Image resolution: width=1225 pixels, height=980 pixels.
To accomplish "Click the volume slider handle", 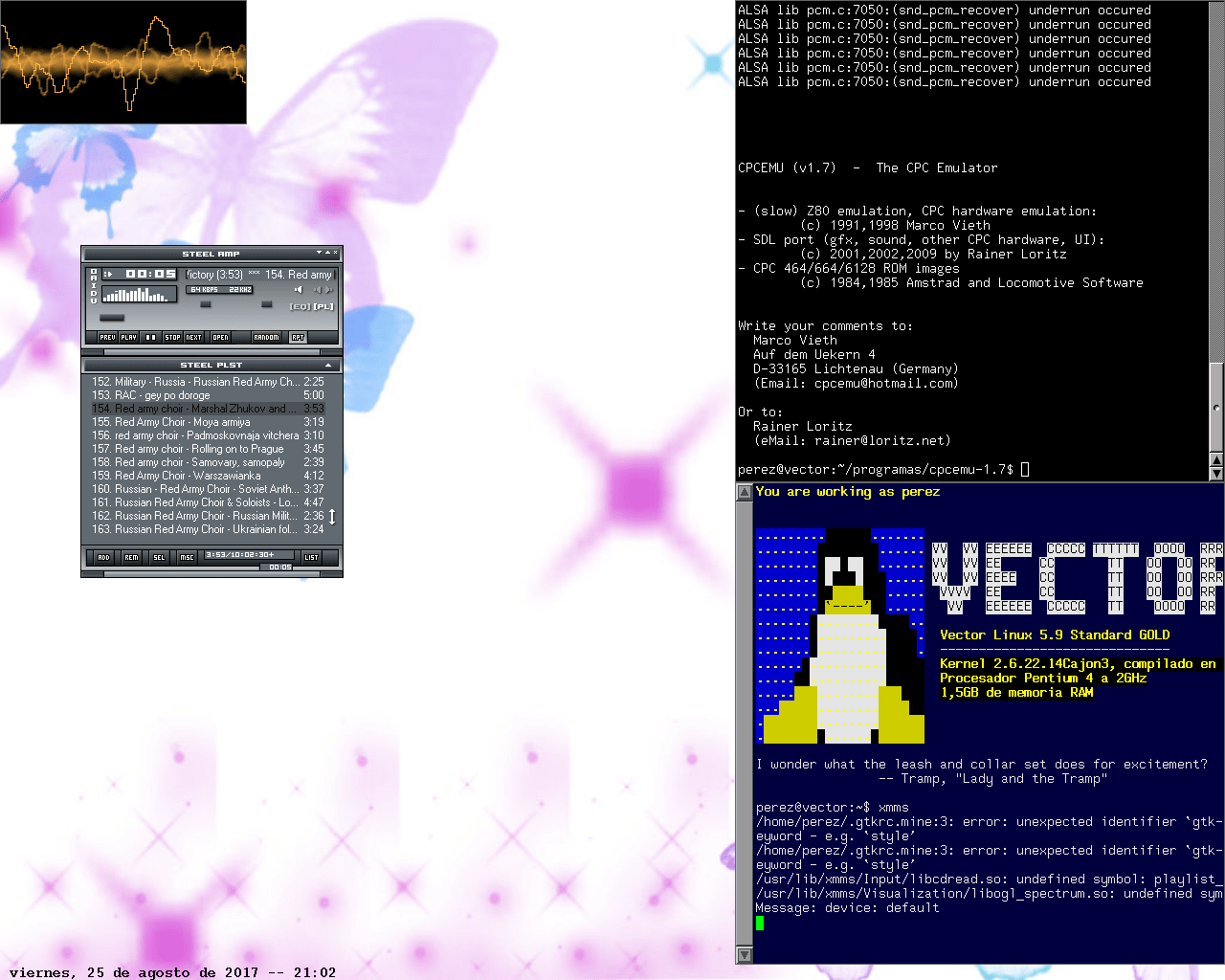I will 205,304.
